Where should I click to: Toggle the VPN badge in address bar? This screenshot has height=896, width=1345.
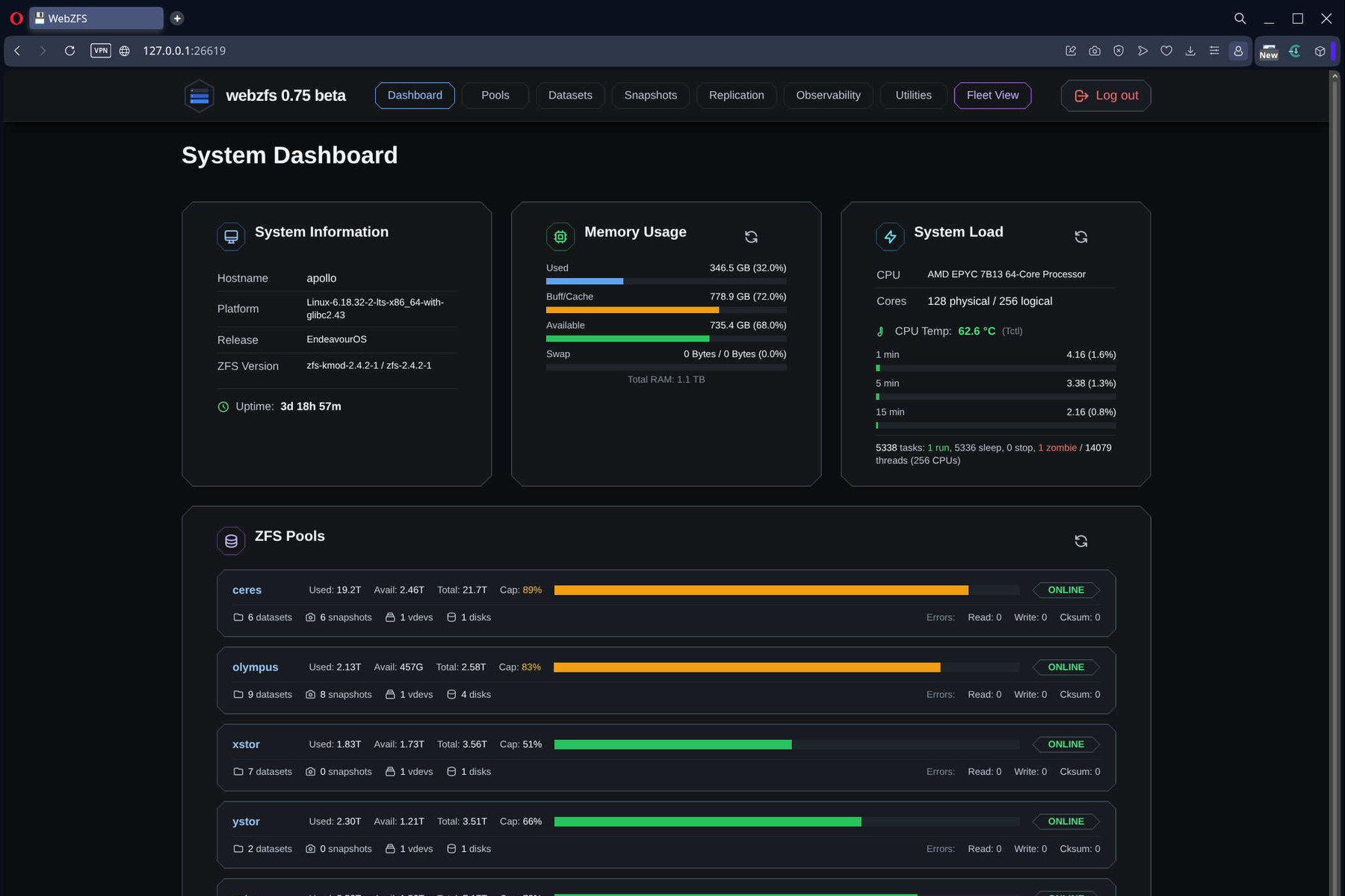pos(101,51)
